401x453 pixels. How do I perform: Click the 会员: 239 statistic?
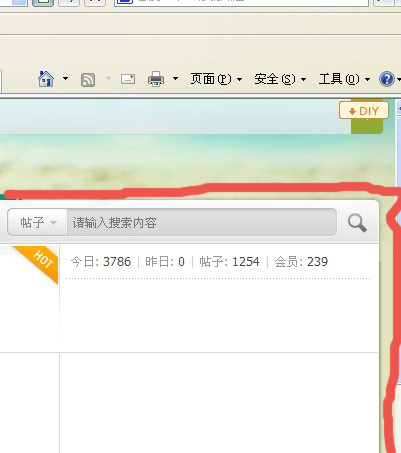(x=301, y=262)
